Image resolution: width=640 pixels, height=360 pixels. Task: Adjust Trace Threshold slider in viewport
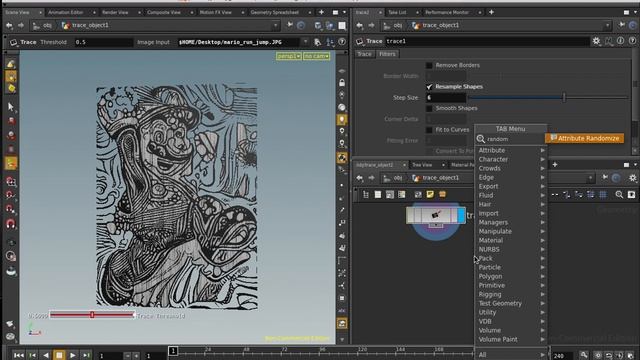92,315
